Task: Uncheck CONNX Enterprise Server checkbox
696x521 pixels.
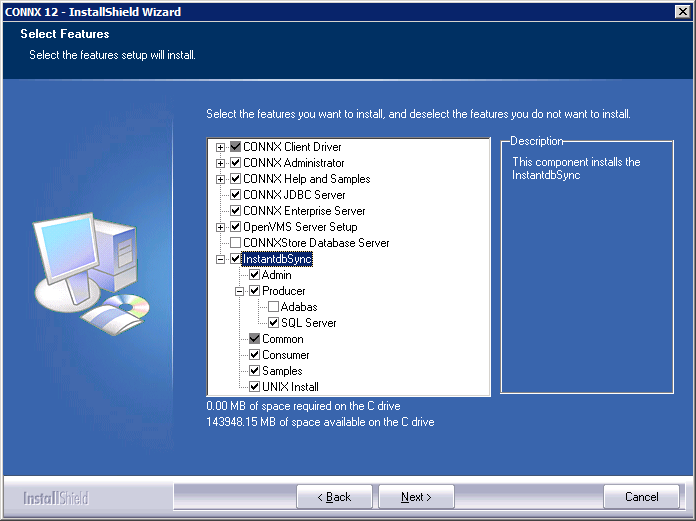Action: pyautogui.click(x=236, y=211)
